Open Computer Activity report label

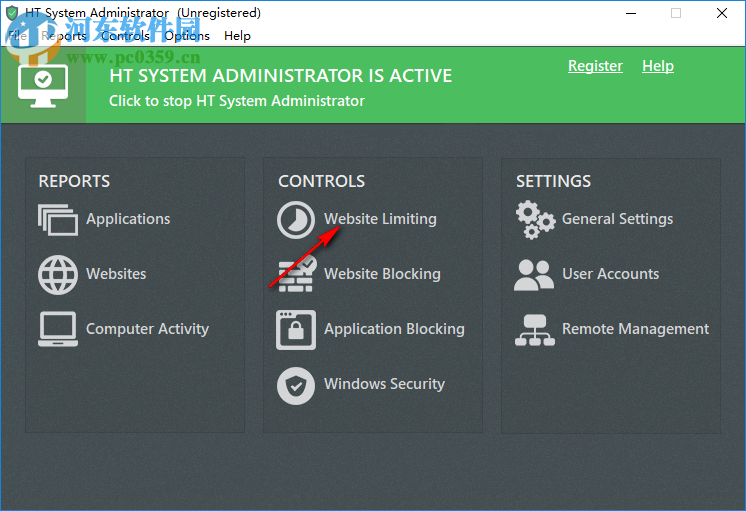[x=147, y=329]
